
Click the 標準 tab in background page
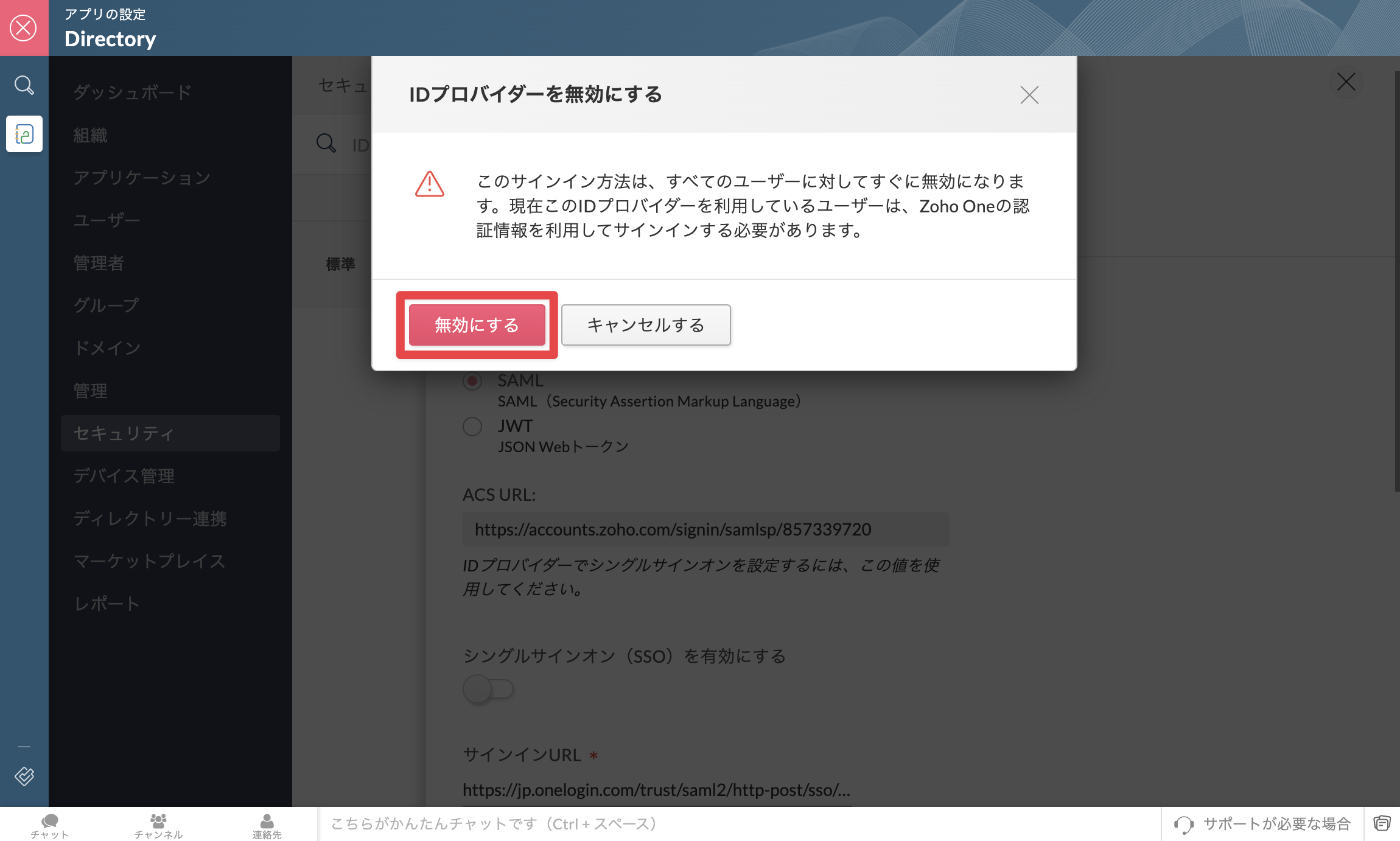(x=340, y=264)
